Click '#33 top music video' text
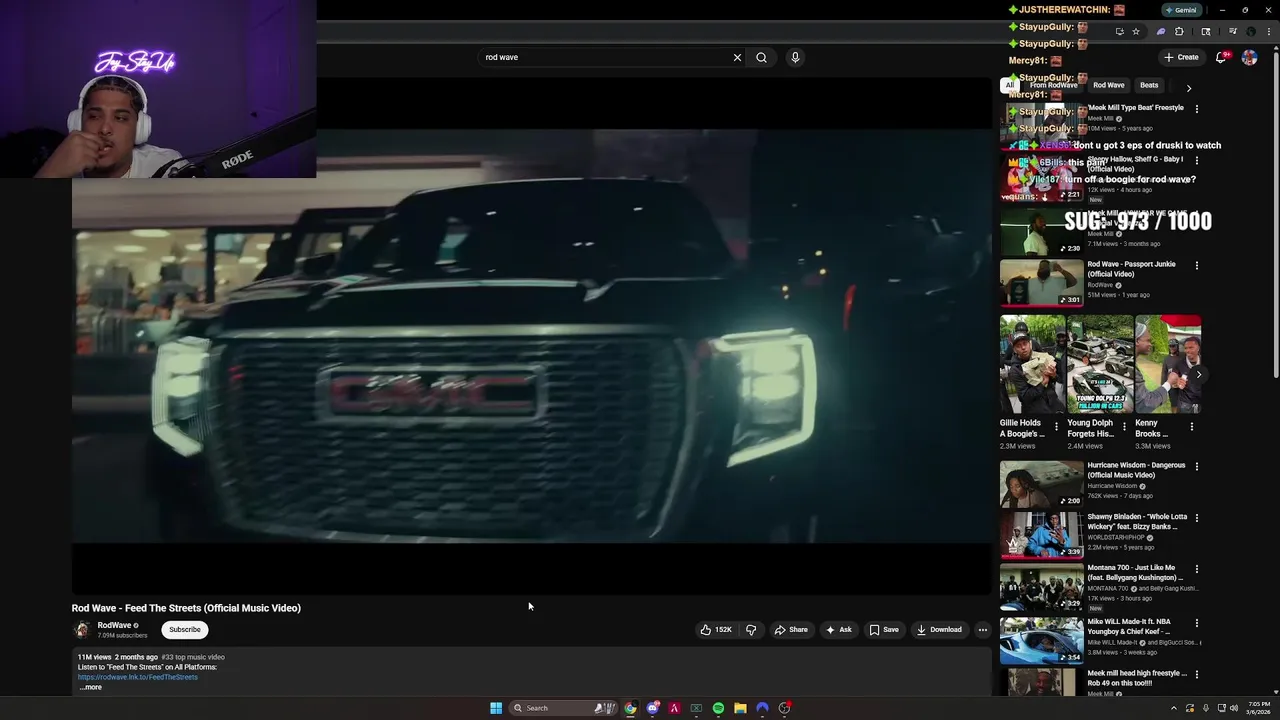Screen dimensions: 1280x720 193,657
